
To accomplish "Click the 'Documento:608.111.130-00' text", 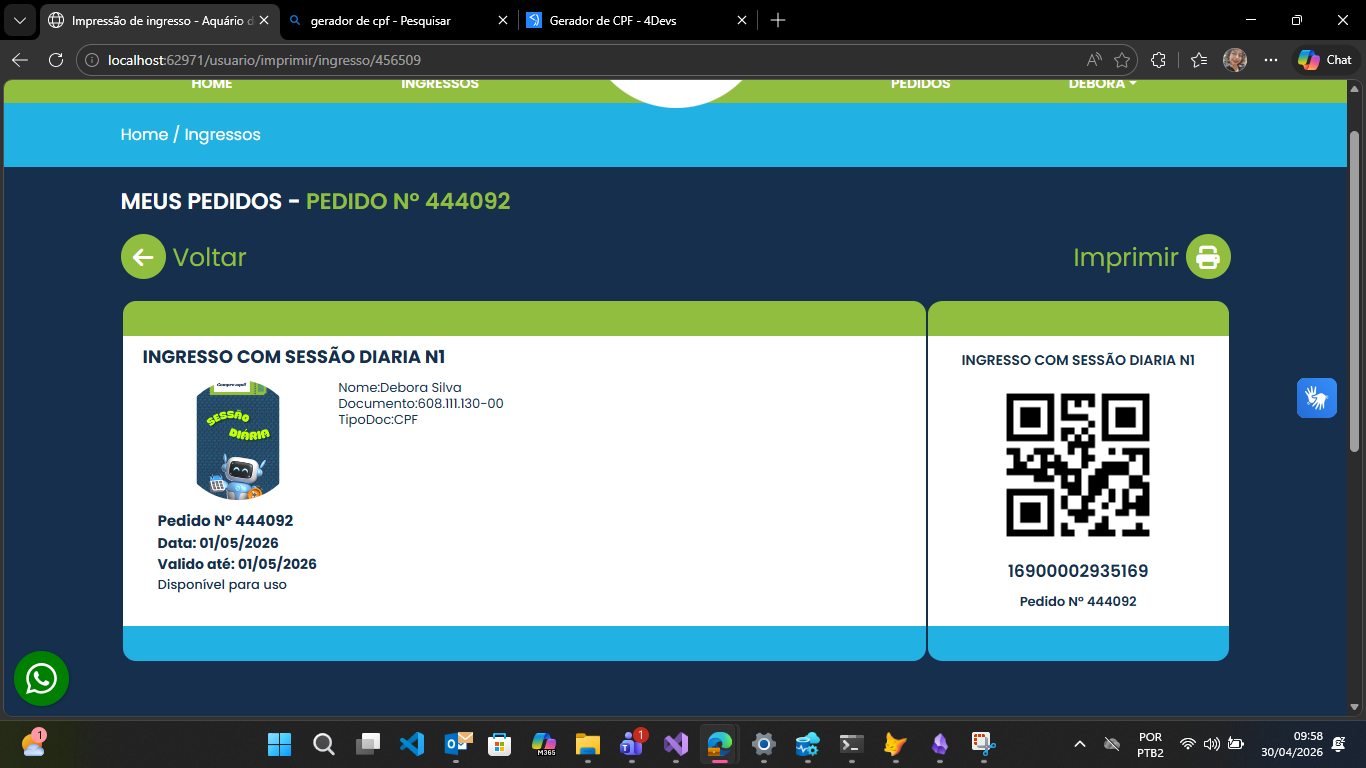I will click(421, 404).
